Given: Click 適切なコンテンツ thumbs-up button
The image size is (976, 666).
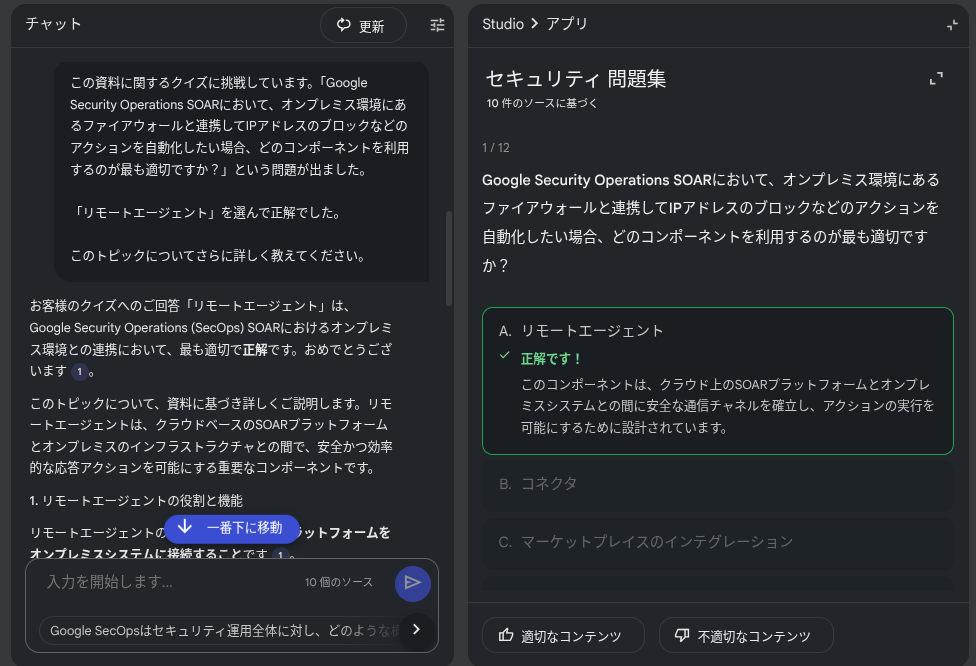Looking at the screenshot, I should [563, 636].
